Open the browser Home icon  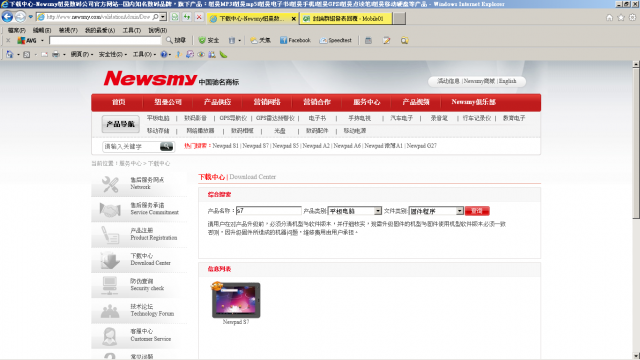609,18
